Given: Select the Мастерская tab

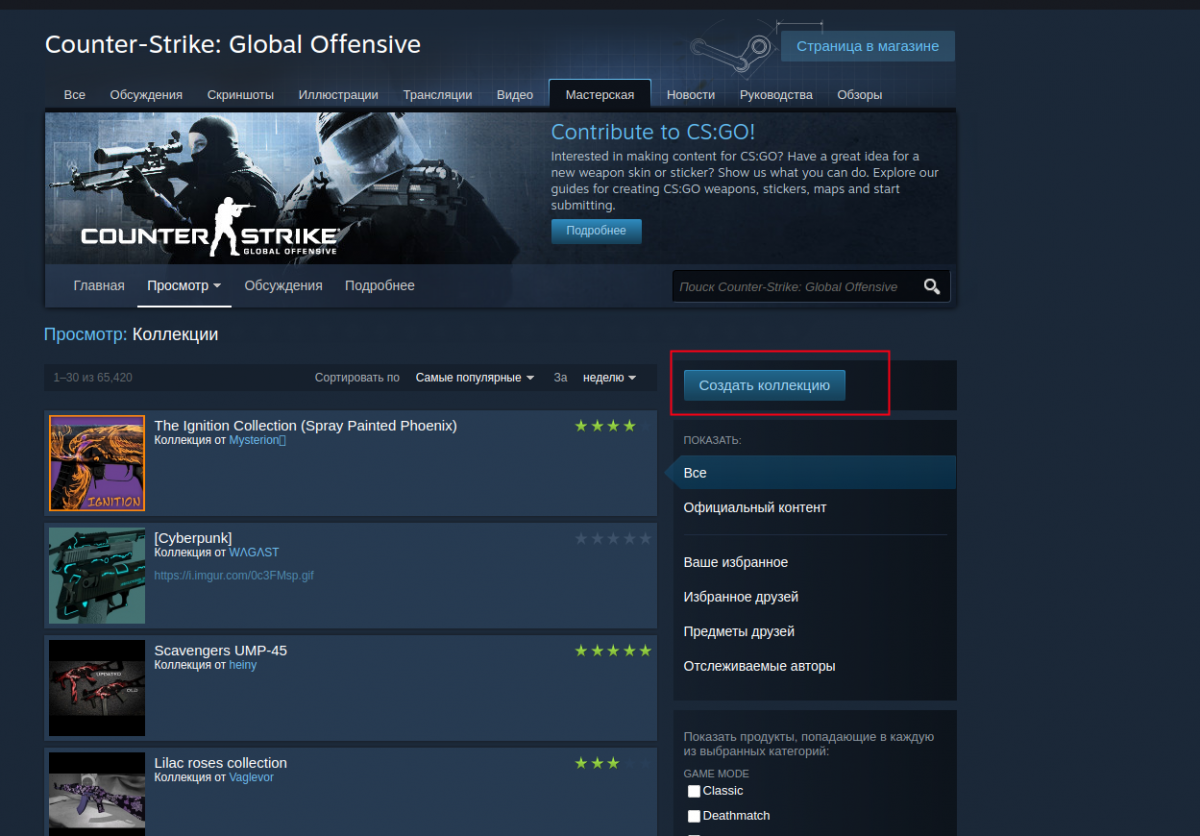Looking at the screenshot, I should tap(600, 95).
